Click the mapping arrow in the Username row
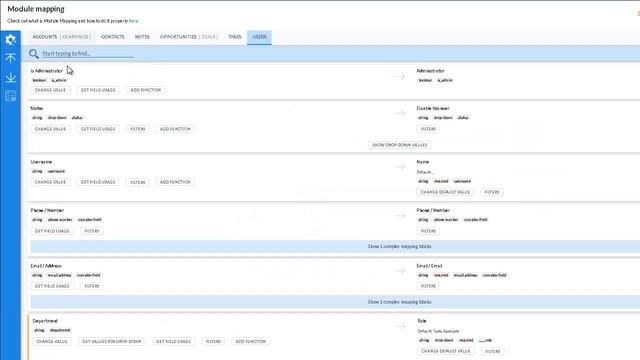Viewport: 640px width, 360px height. [x=400, y=167]
